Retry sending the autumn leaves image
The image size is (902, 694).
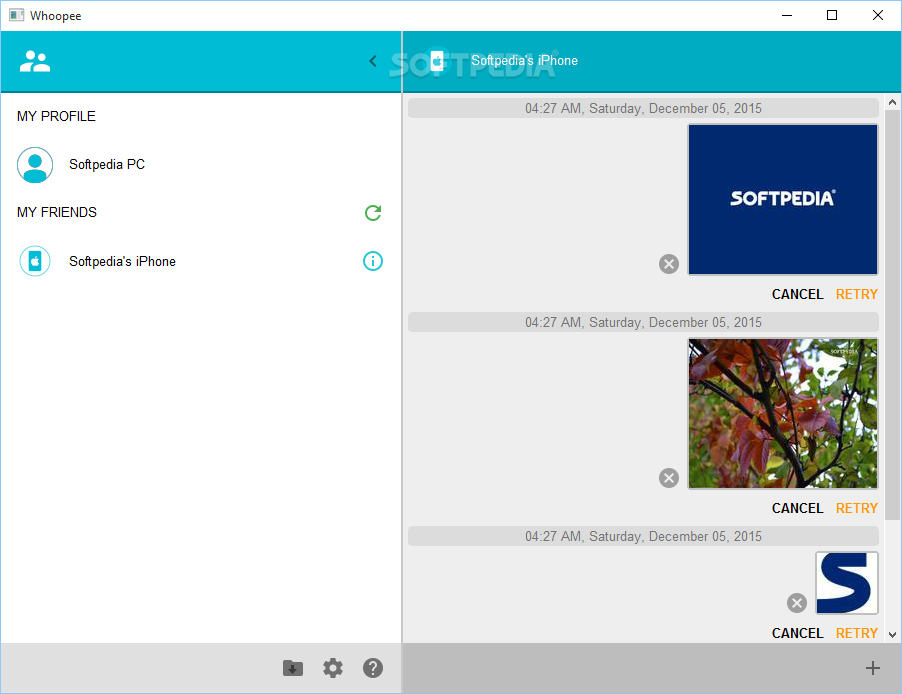coord(857,508)
